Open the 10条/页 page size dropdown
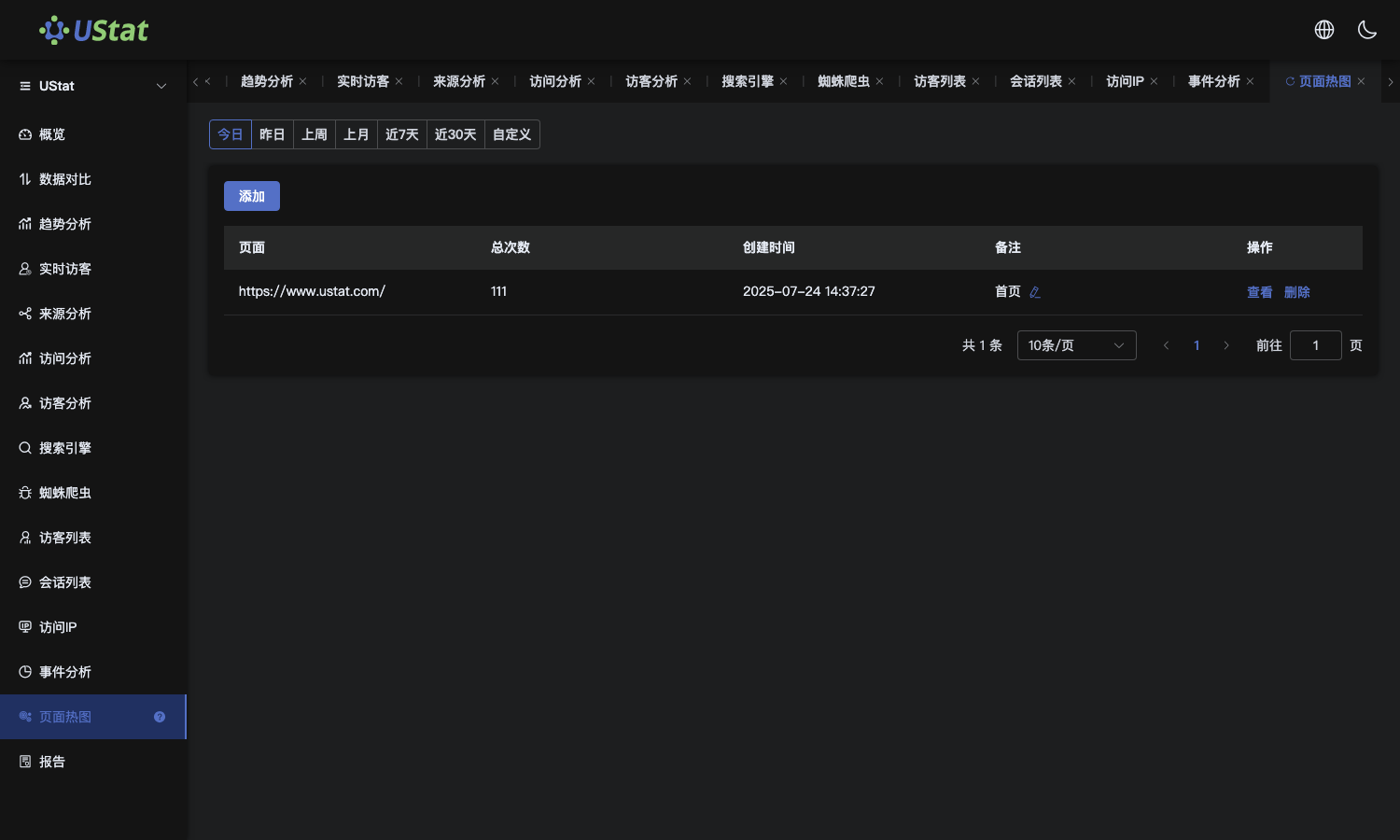Viewport: 1400px width, 840px height. tap(1077, 345)
